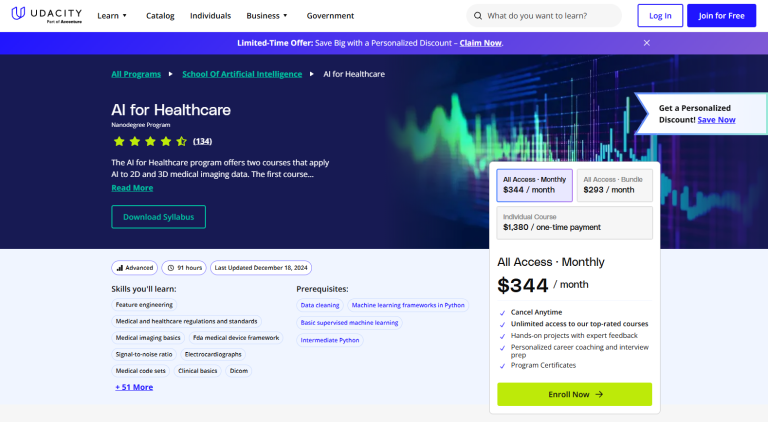Click Save Now discount link
The width and height of the screenshot is (768, 422).
[x=716, y=120]
